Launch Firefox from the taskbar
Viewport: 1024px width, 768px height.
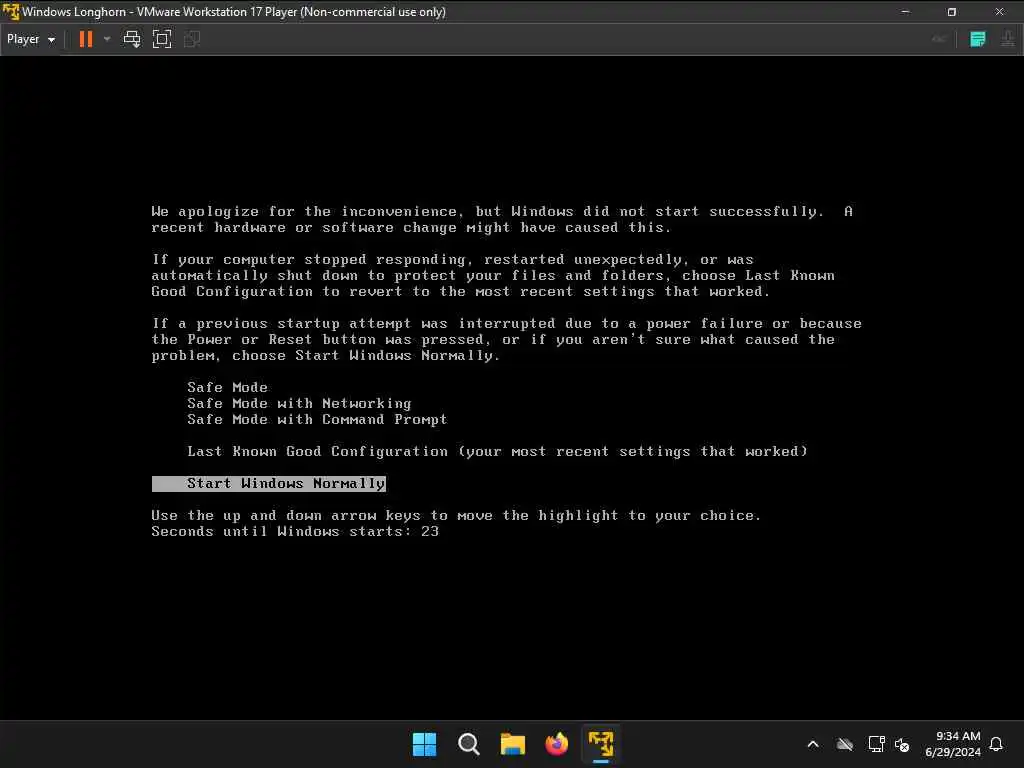556,744
